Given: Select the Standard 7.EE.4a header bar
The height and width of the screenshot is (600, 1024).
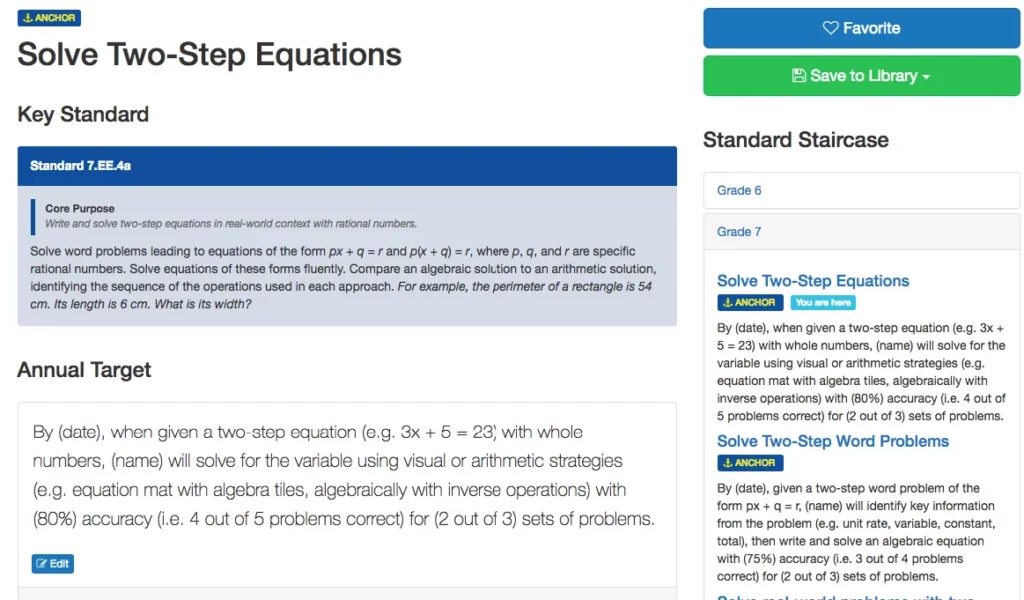Looking at the screenshot, I should pyautogui.click(x=347, y=166).
